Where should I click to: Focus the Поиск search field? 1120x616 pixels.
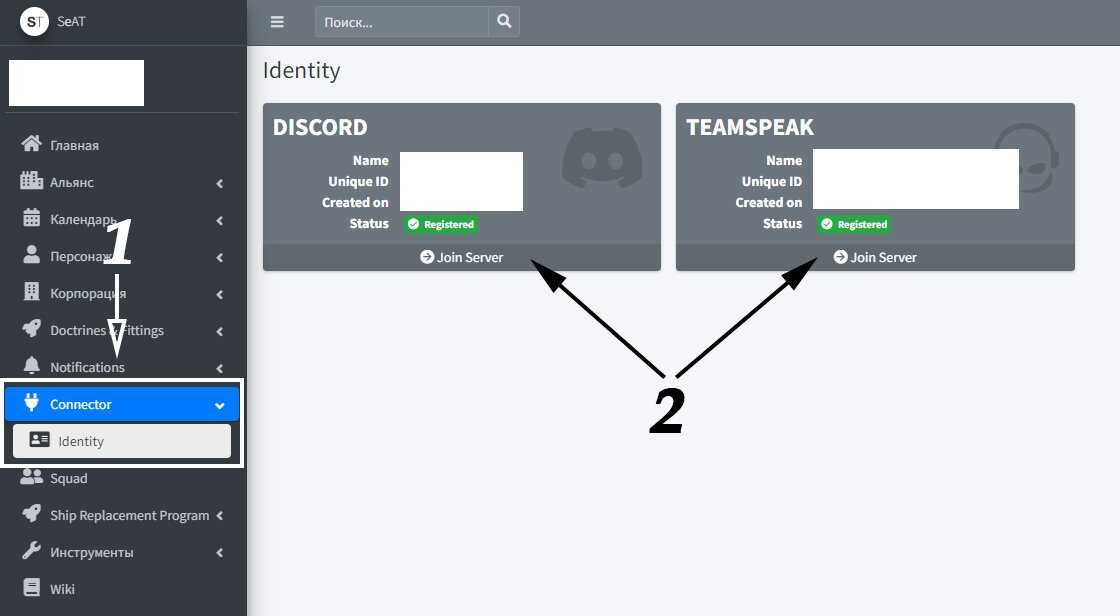(x=402, y=21)
